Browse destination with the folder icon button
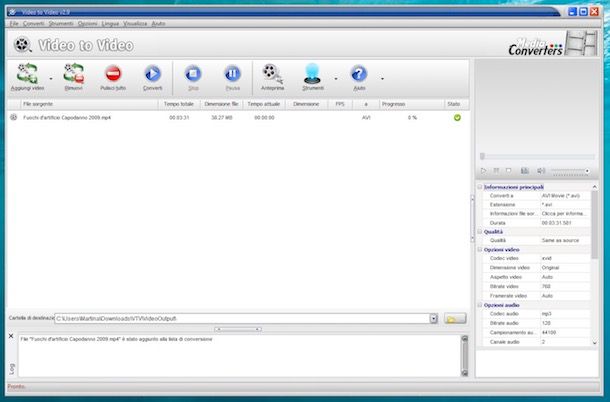The width and height of the screenshot is (610, 402). 455,319
